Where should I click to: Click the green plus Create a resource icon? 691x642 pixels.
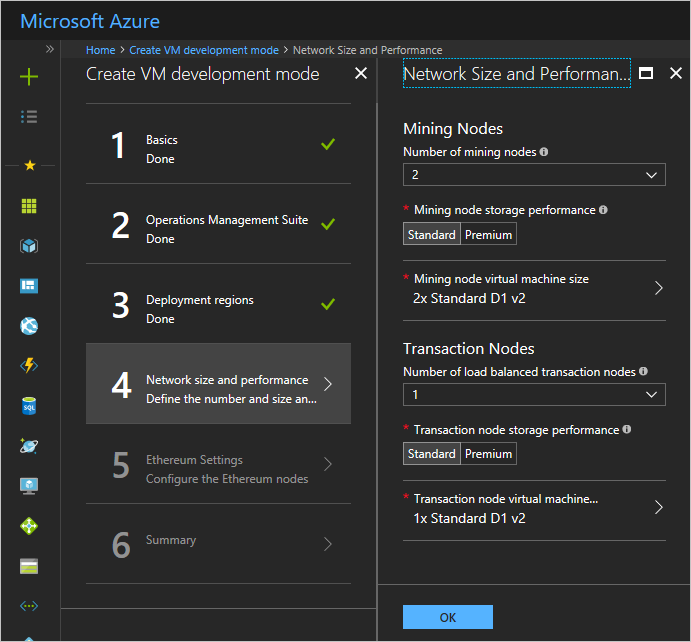click(x=29, y=77)
